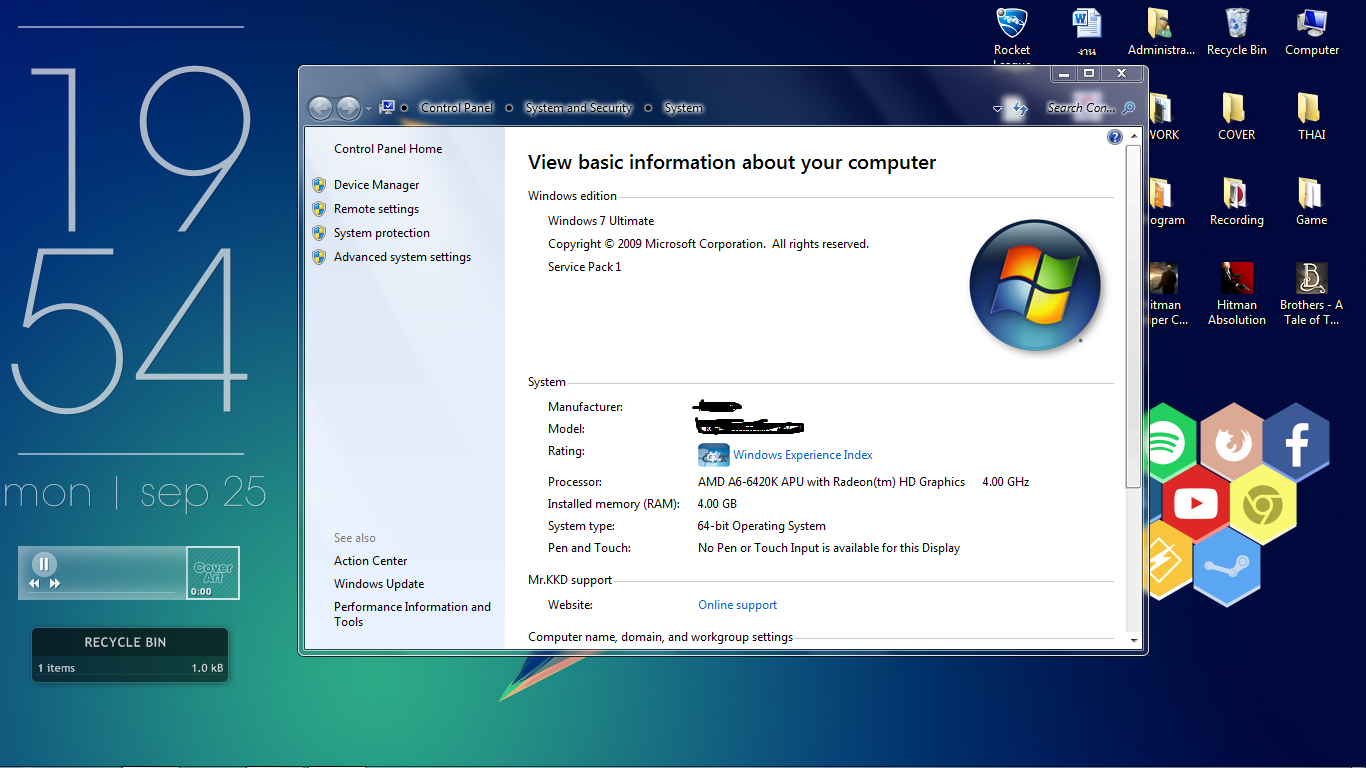Click the 64-bit Operating System text
This screenshot has height=768, width=1366.
tap(762, 526)
